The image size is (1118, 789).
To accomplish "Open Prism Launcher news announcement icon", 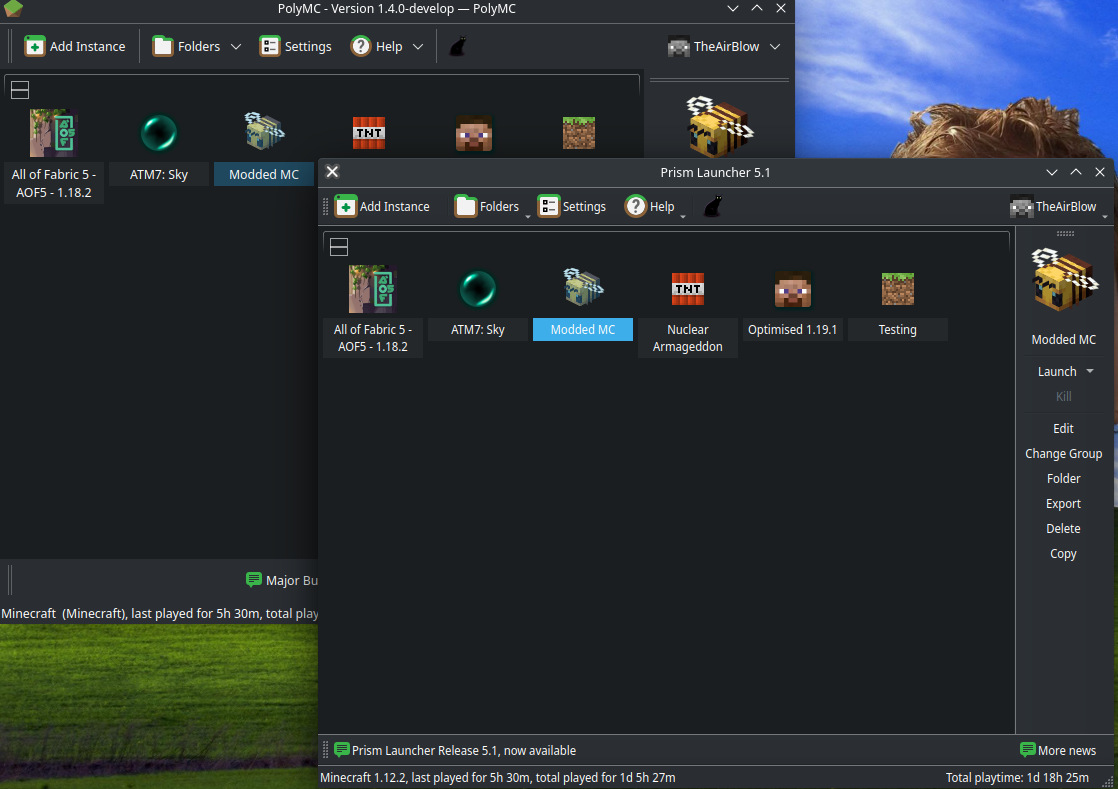I will coord(342,749).
